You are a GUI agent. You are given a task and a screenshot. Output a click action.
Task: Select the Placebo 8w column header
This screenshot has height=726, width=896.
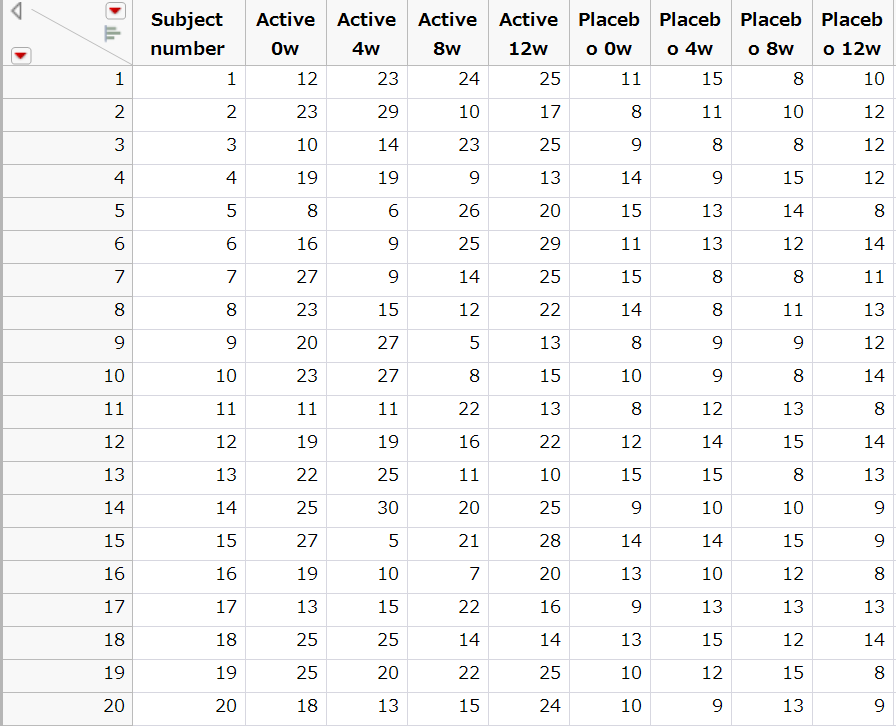[770, 32]
